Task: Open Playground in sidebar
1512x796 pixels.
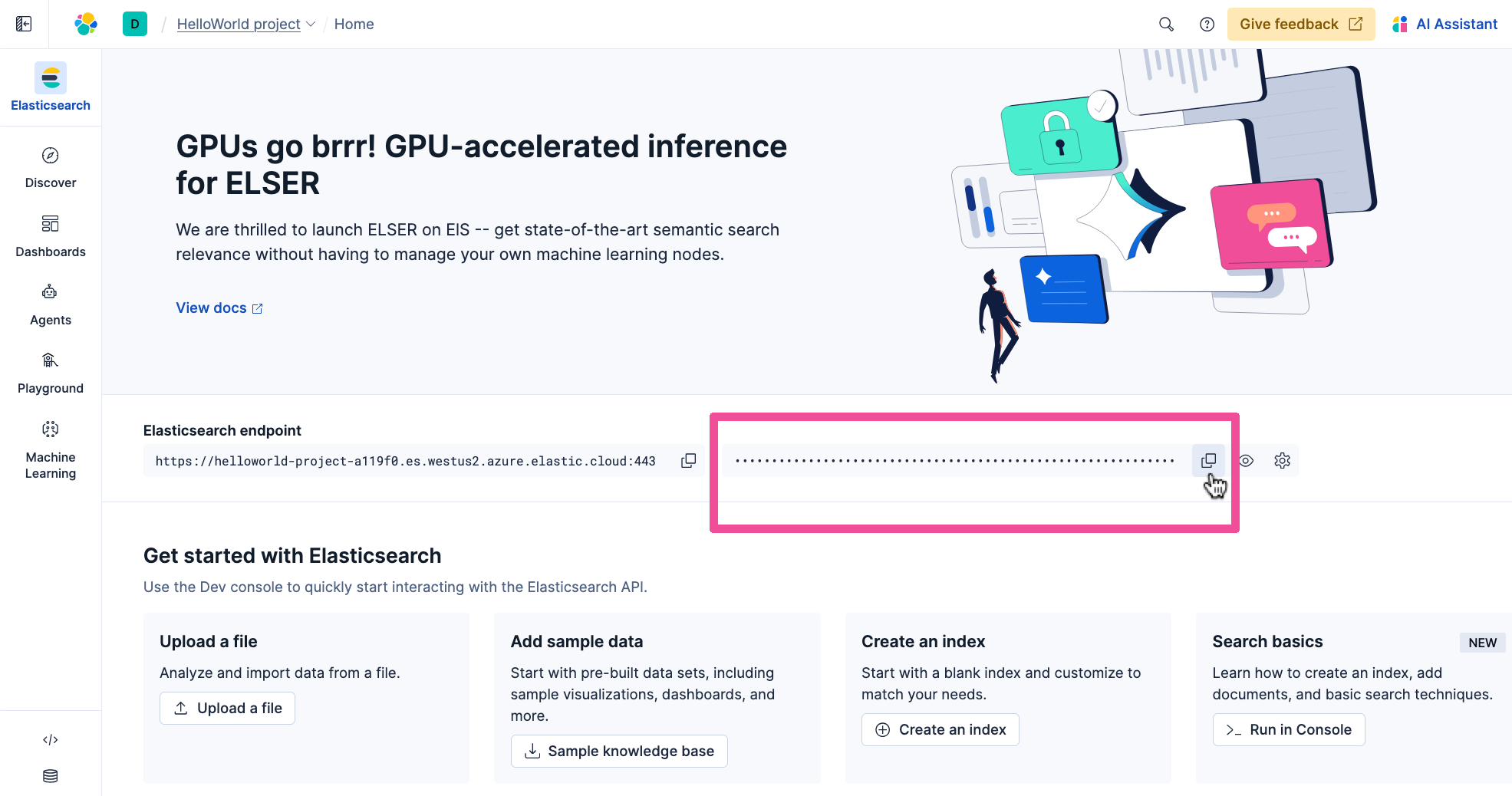Action: pyautogui.click(x=51, y=373)
